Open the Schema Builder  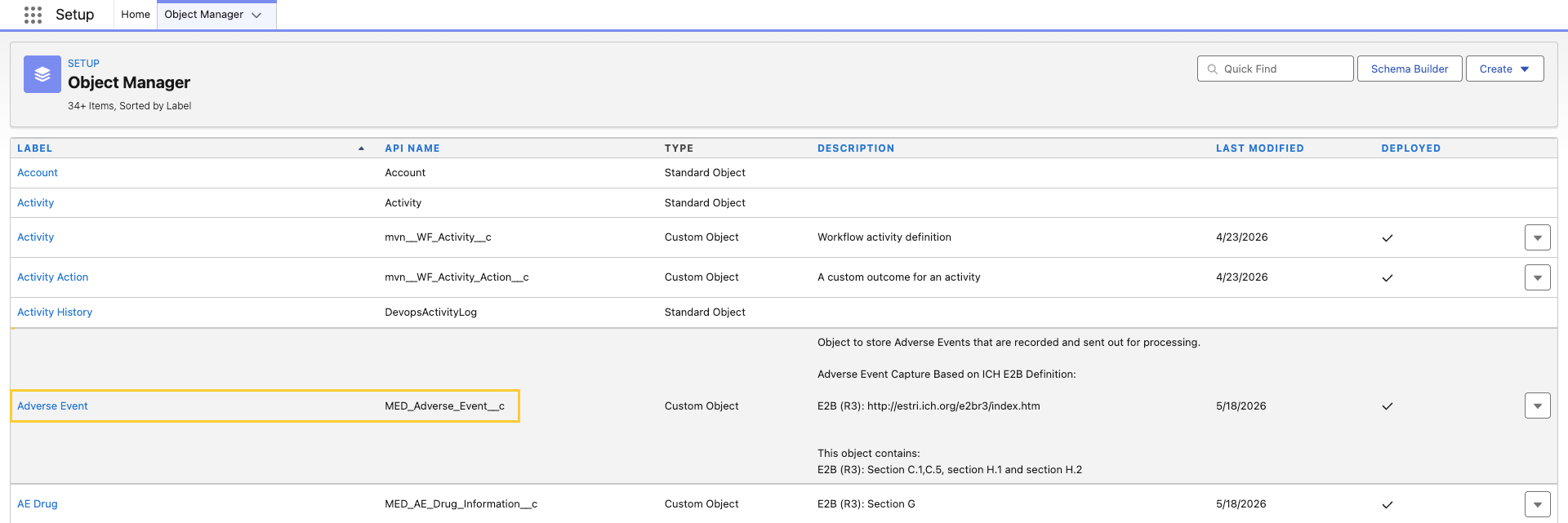1410,69
